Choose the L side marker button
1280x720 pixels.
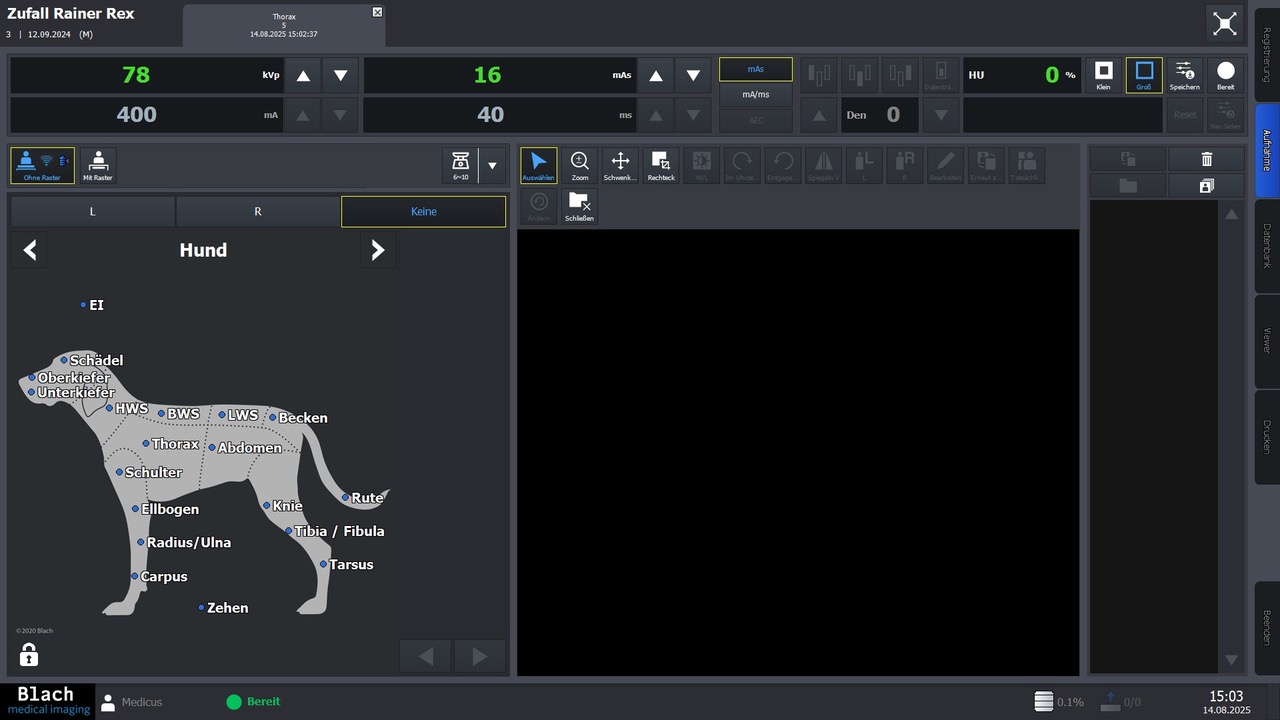click(92, 212)
